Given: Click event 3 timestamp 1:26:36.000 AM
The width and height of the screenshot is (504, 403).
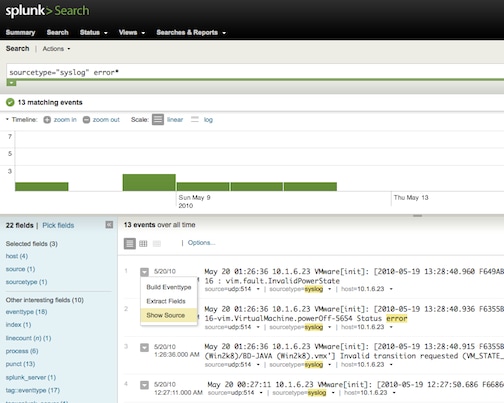Looking at the screenshot, I should pyautogui.click(x=177, y=354).
